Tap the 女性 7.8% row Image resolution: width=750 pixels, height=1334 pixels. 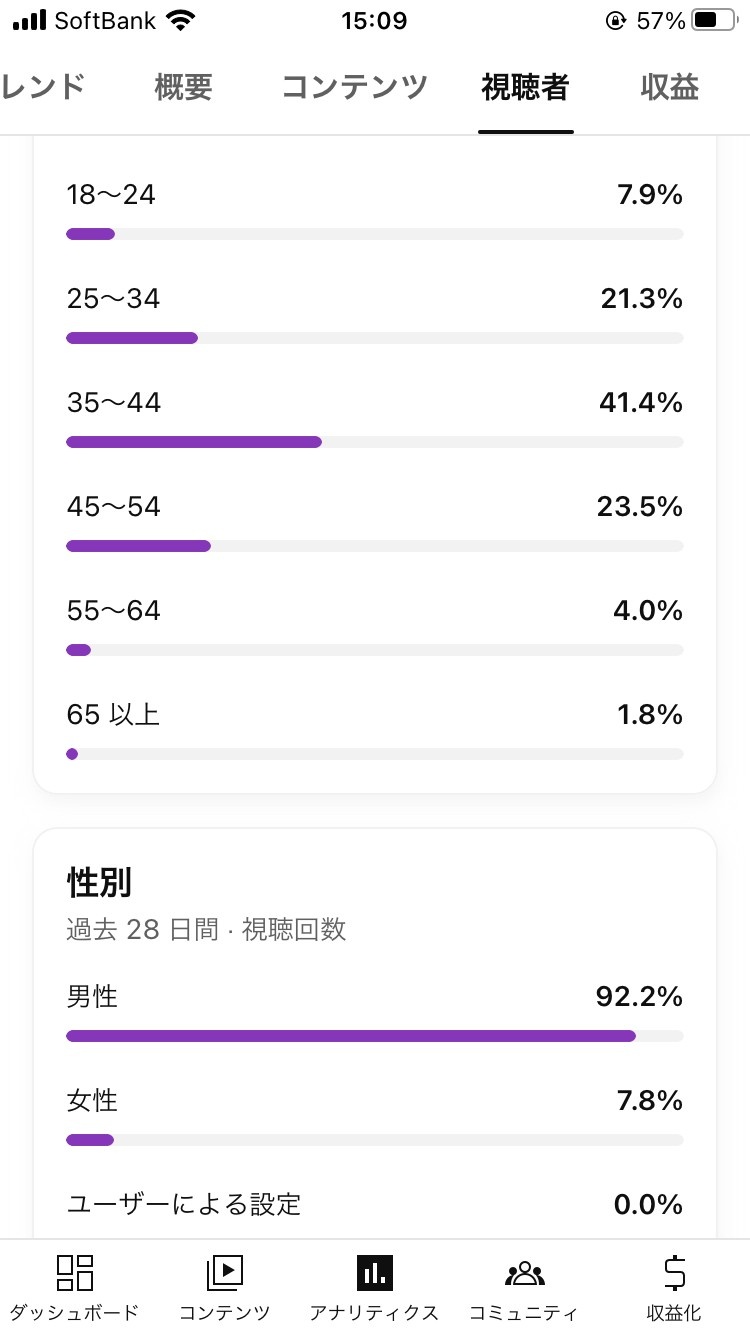point(374,1102)
